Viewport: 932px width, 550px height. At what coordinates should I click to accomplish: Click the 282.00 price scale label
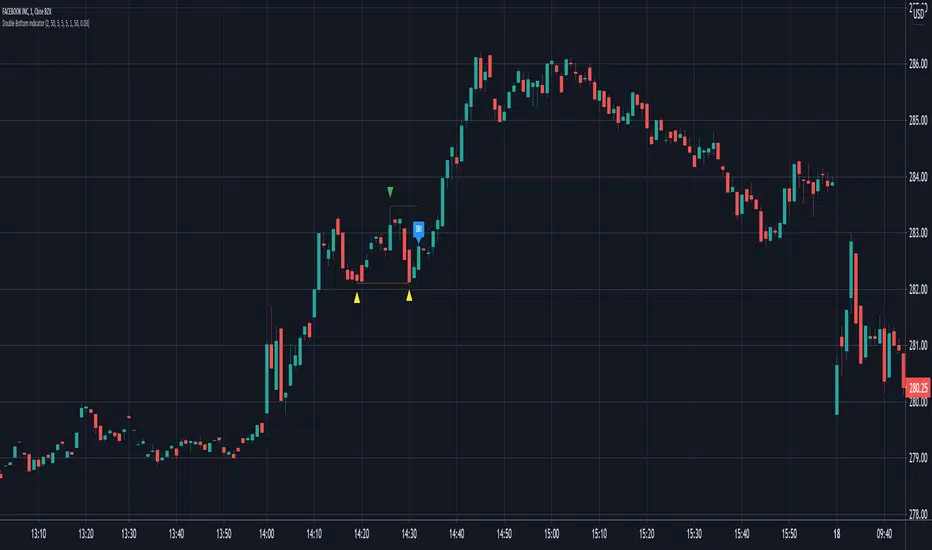tap(918, 290)
